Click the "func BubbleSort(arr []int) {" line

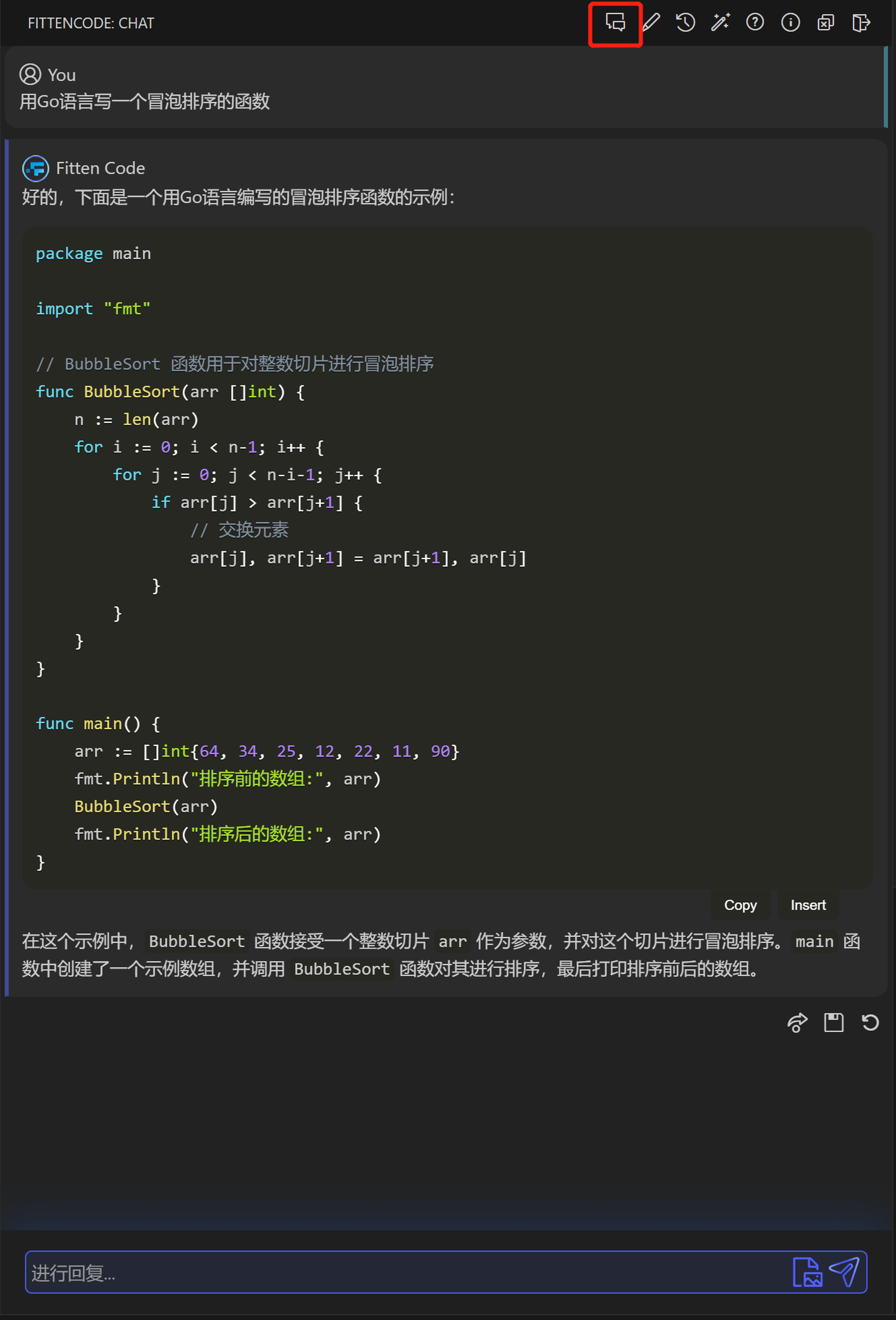click(170, 391)
